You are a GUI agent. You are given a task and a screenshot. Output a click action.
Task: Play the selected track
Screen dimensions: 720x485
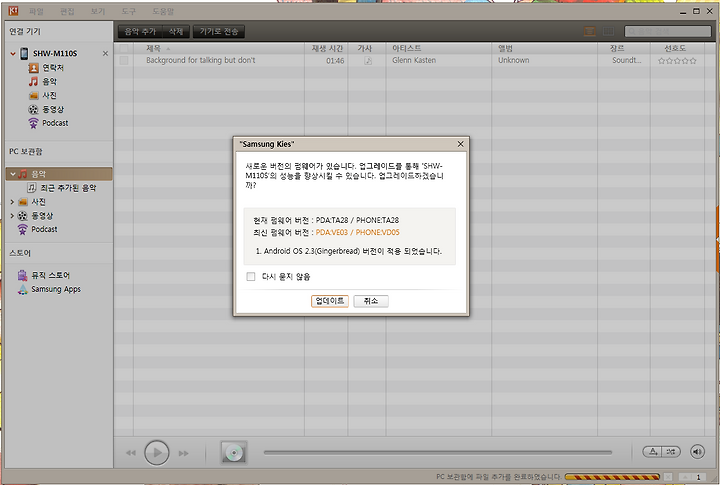[x=157, y=453]
